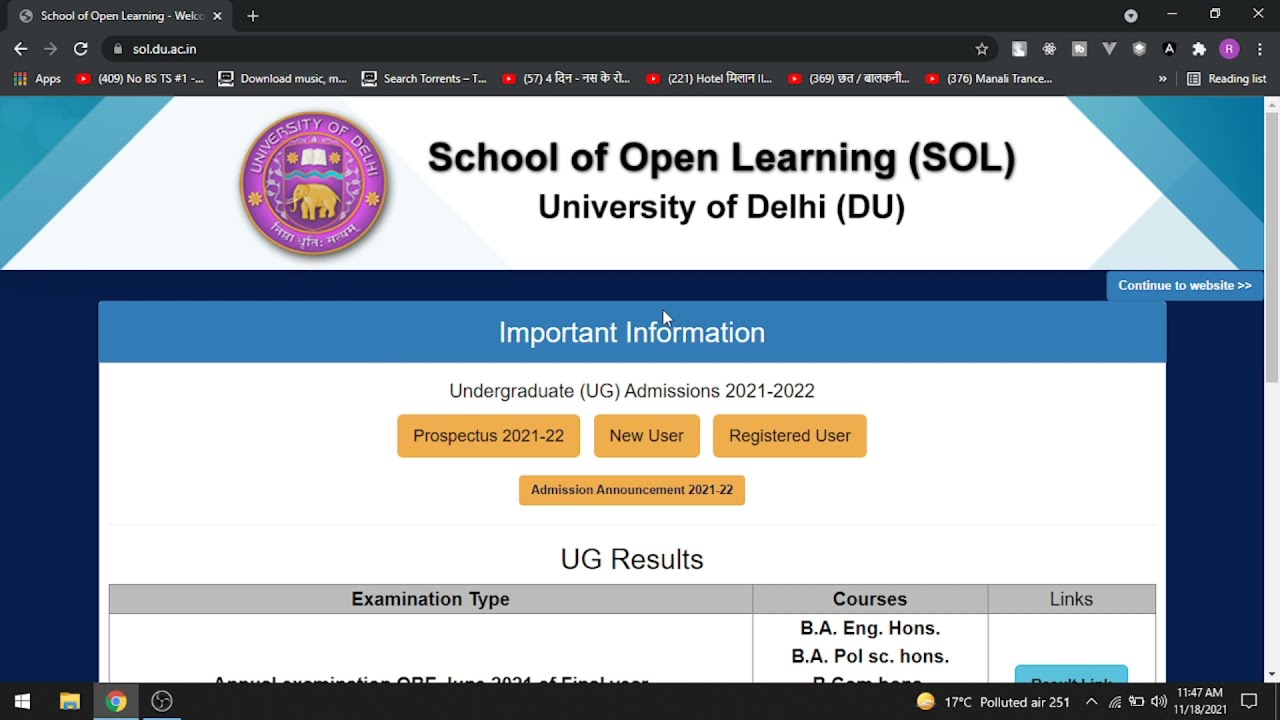Open the Angular devtools extension

point(1169,49)
